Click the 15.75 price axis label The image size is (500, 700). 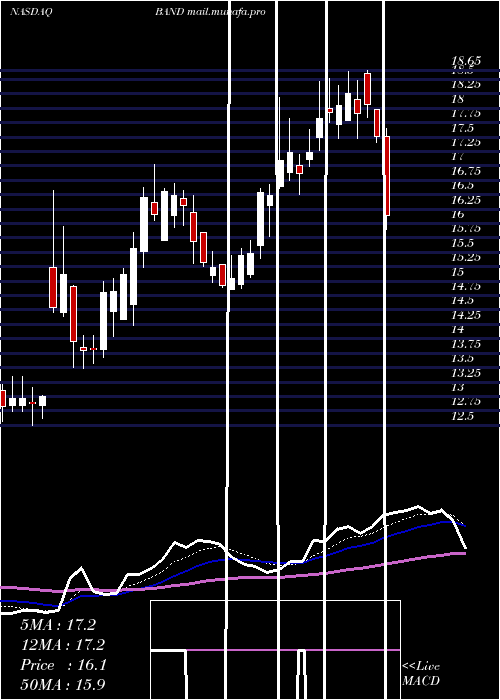(466, 229)
